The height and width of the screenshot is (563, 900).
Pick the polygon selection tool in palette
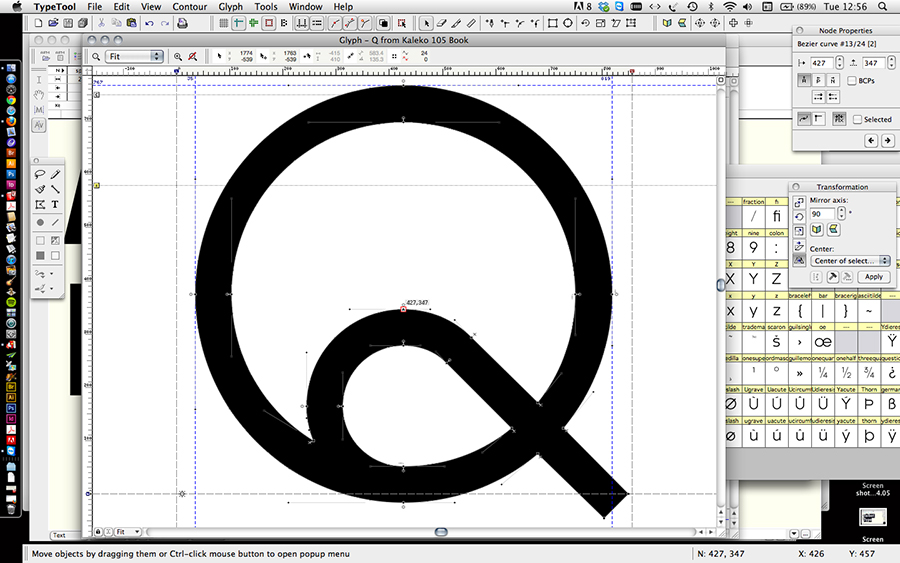click(x=40, y=204)
